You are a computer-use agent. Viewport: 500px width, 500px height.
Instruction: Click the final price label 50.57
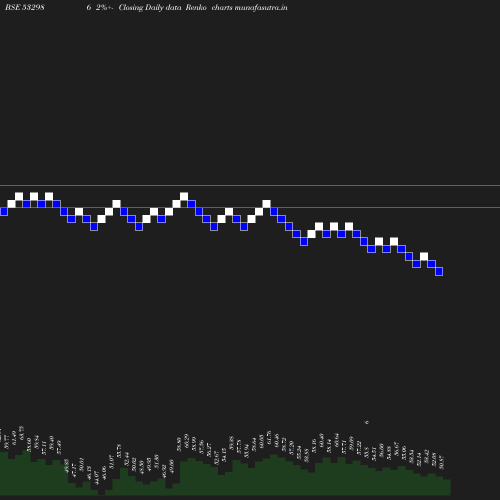coord(442,463)
